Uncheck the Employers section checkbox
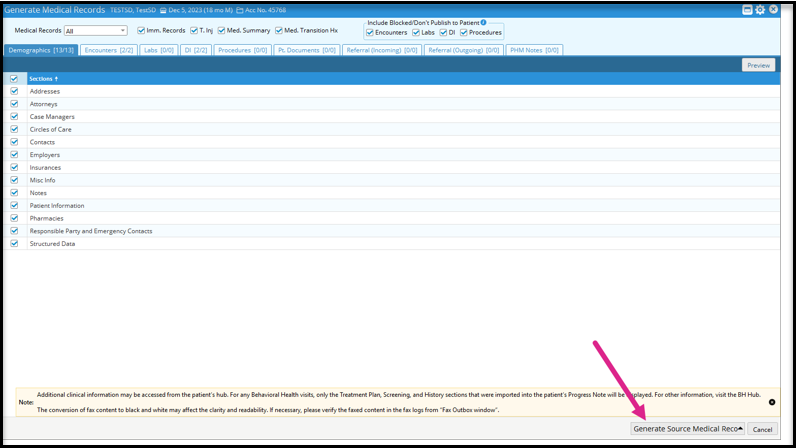Screen dimensions: 796x448 (x=14, y=154)
